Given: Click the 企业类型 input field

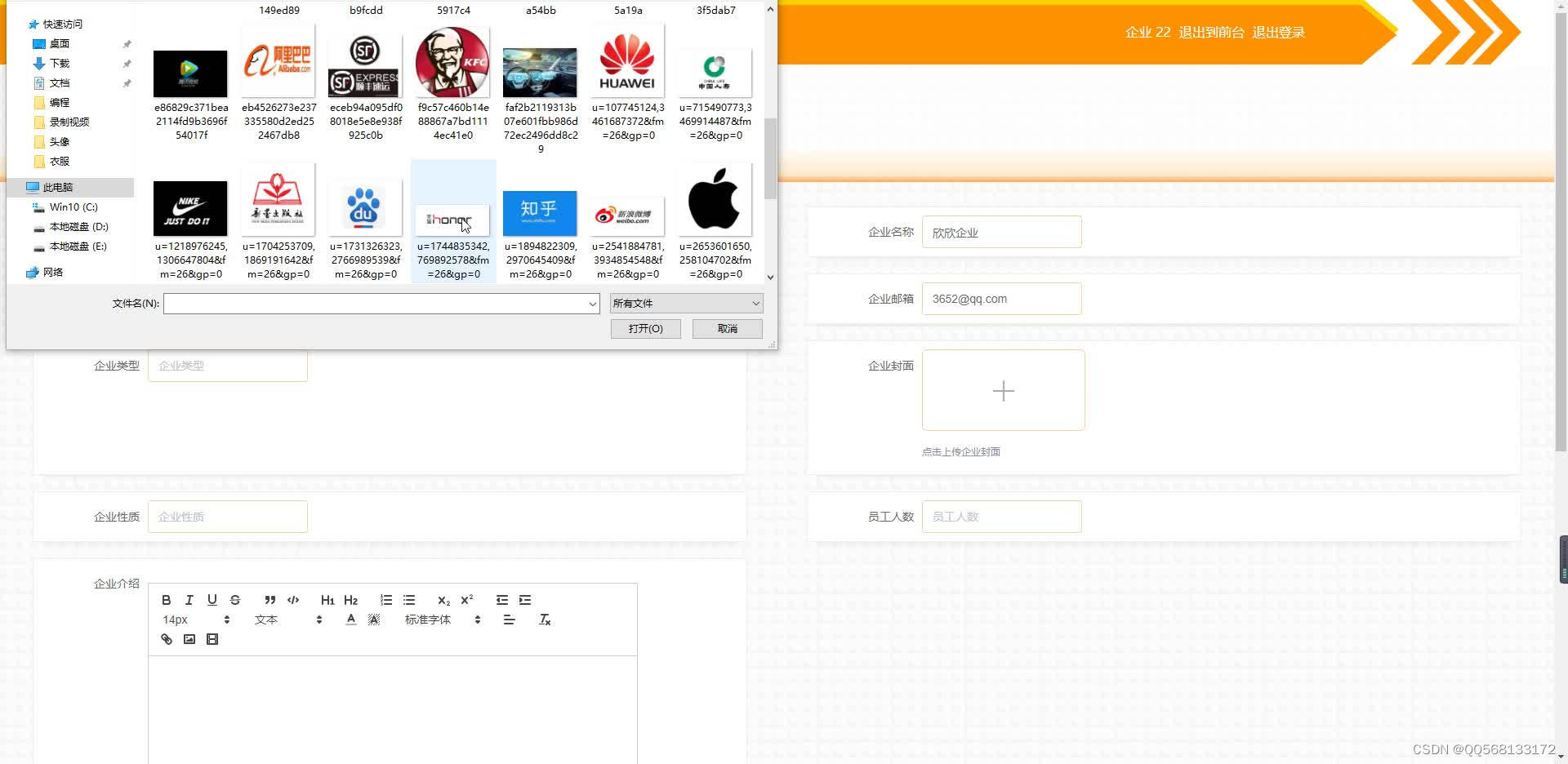Looking at the screenshot, I should 227,366.
